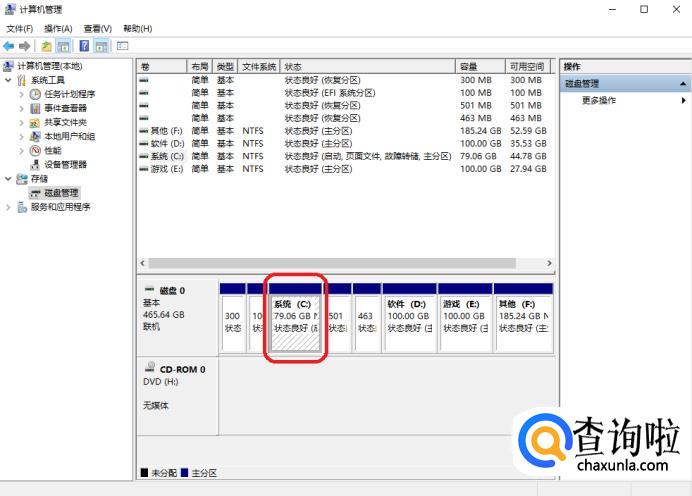Viewport: 692px width, 496px height.
Task: Expand the 服务和应用程序 node
Action: 8,207
